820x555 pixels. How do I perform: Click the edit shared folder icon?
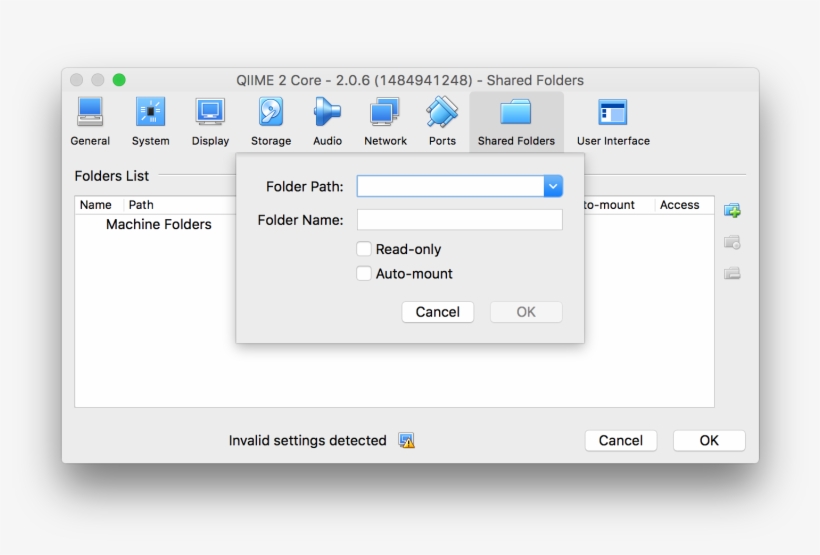(732, 242)
